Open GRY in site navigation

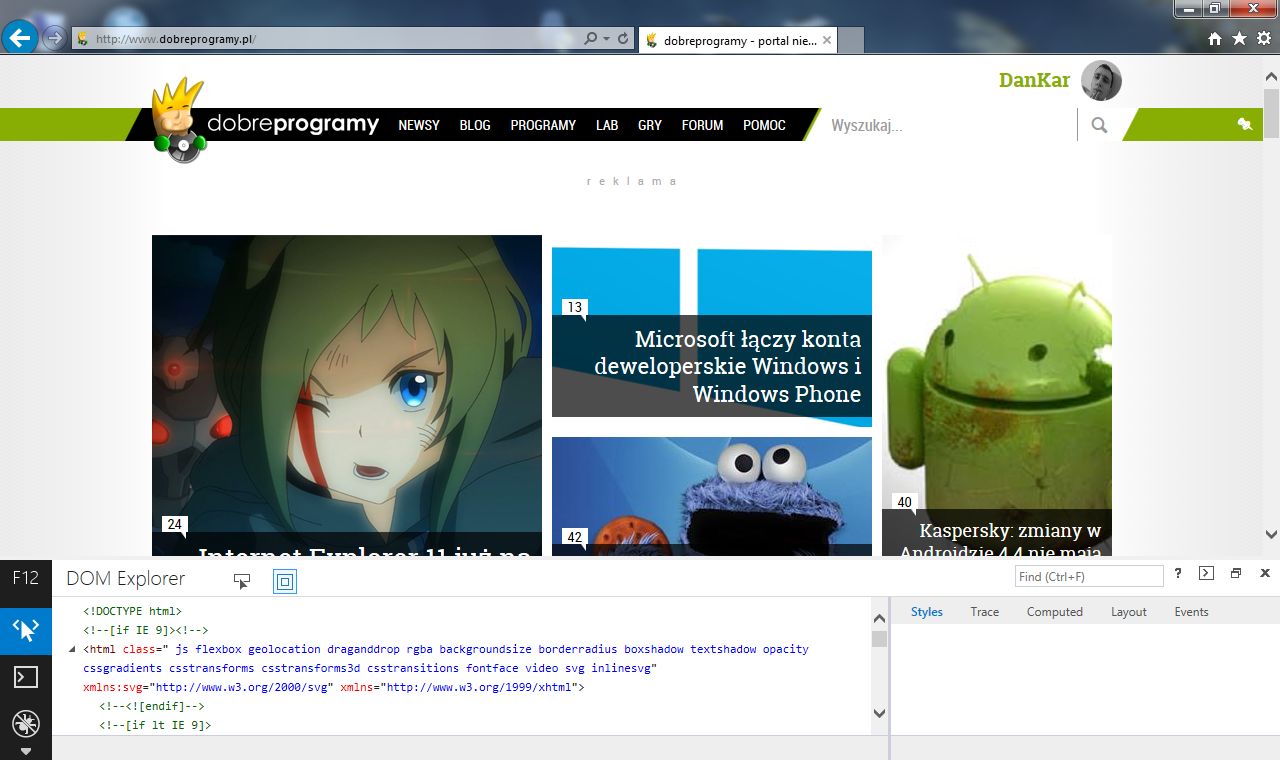650,125
